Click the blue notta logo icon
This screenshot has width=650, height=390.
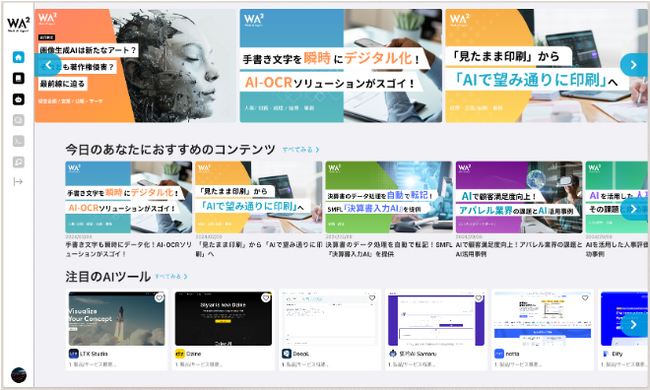[x=499, y=354]
